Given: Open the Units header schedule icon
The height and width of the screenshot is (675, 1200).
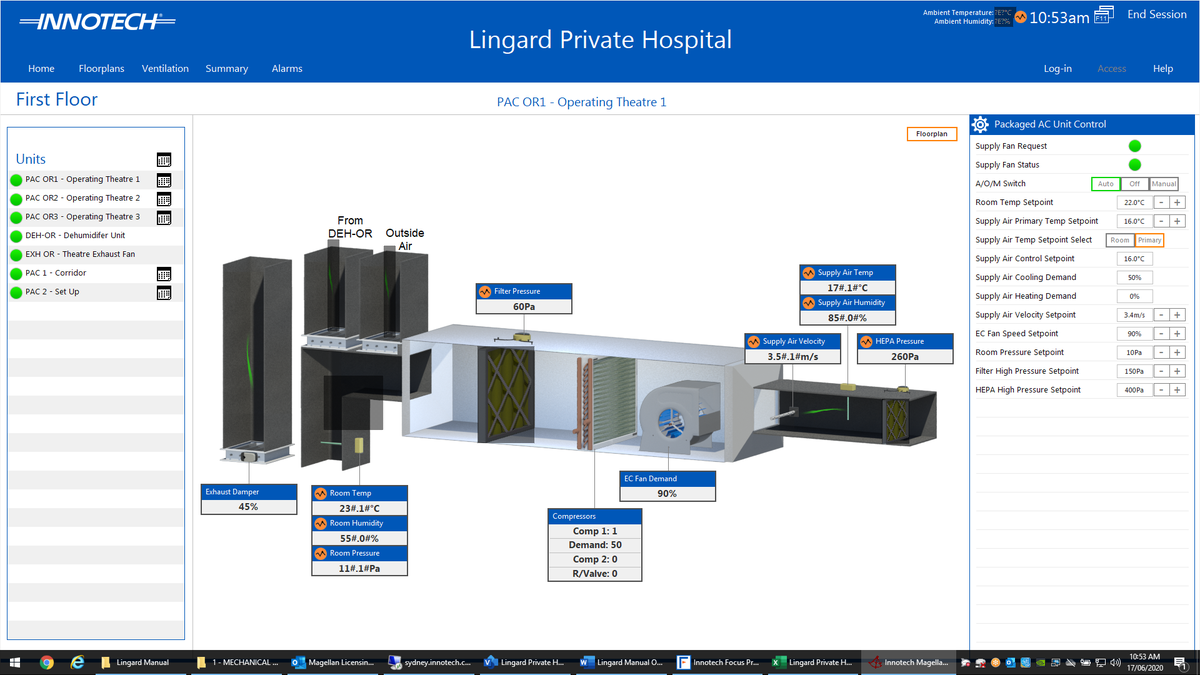Looking at the screenshot, I should [164, 160].
